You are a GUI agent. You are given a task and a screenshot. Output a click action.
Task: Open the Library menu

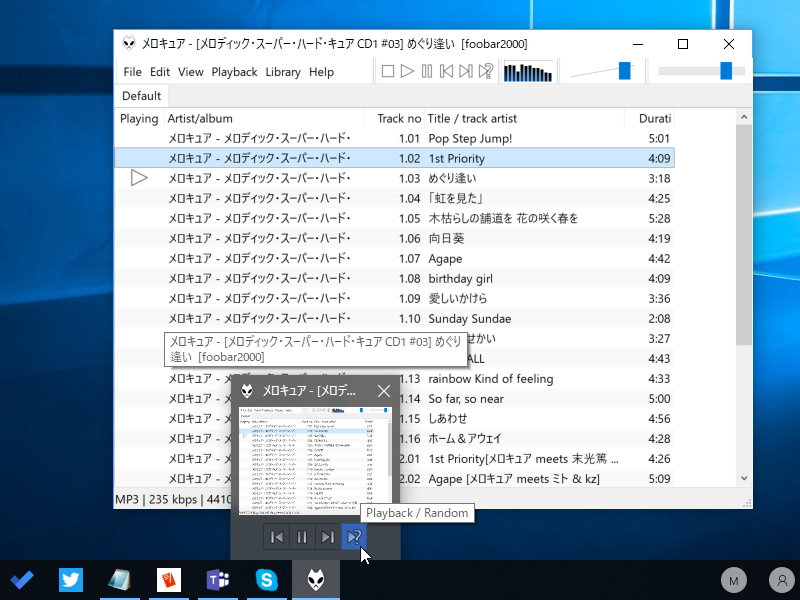[x=283, y=71]
